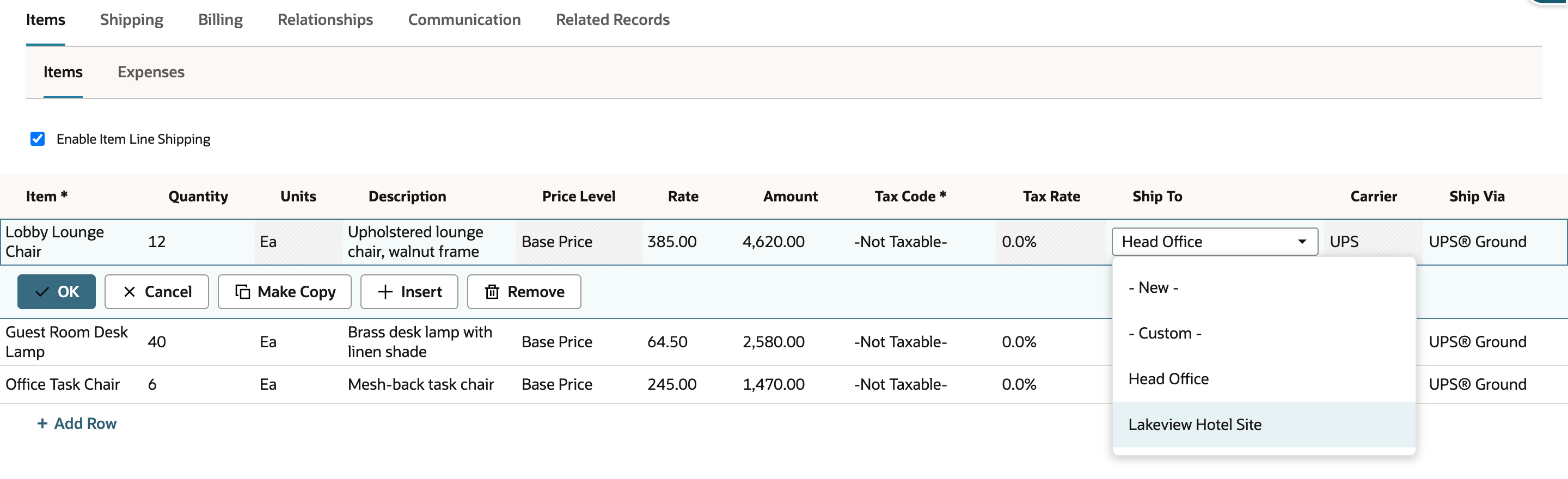Remove the current item line
The image size is (1568, 479).
coord(523,292)
